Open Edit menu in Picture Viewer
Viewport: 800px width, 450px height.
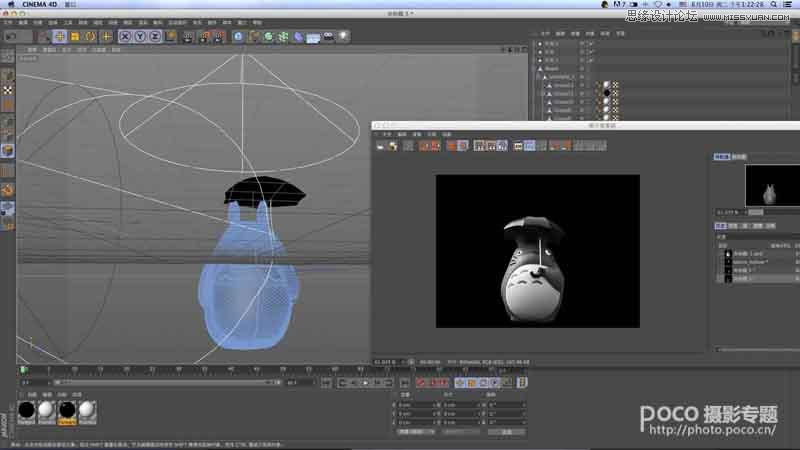(x=402, y=134)
